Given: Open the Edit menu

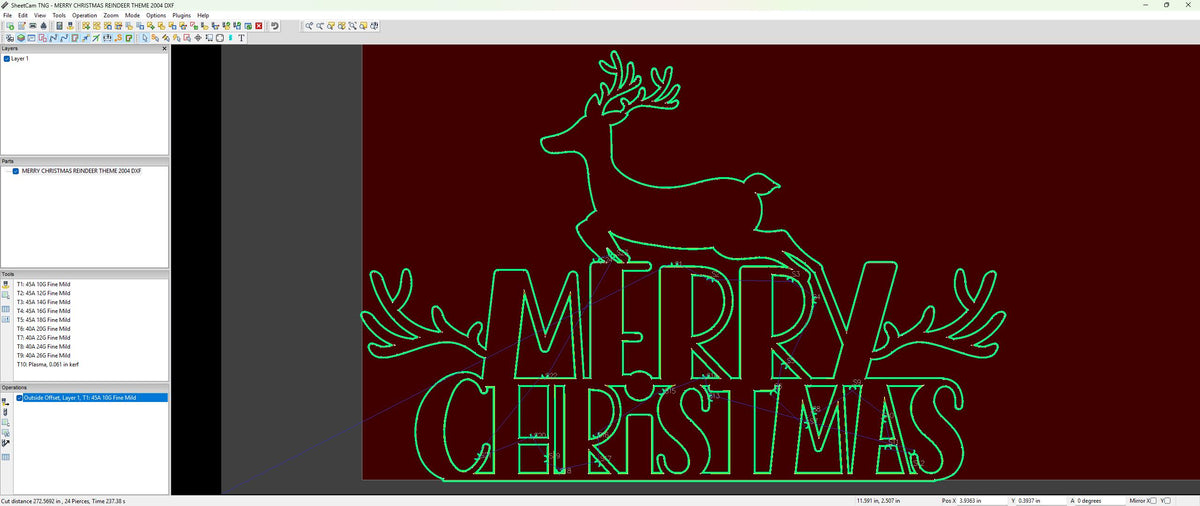Looking at the screenshot, I should (23, 16).
